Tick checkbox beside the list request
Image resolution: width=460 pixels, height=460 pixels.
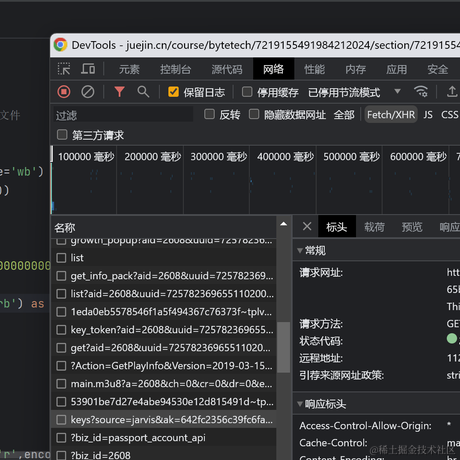coord(61,258)
